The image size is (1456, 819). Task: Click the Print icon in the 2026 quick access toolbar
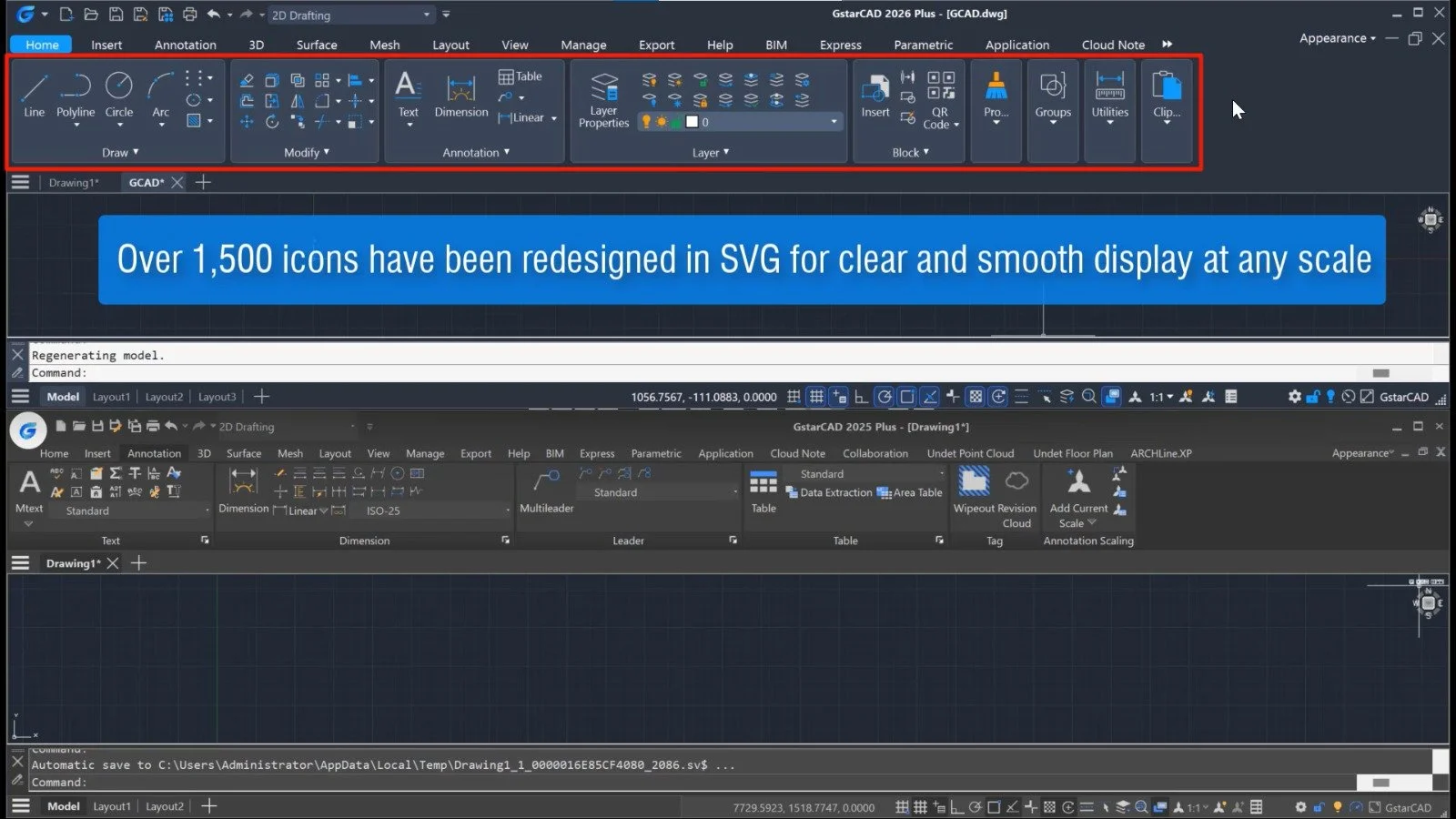(x=189, y=15)
